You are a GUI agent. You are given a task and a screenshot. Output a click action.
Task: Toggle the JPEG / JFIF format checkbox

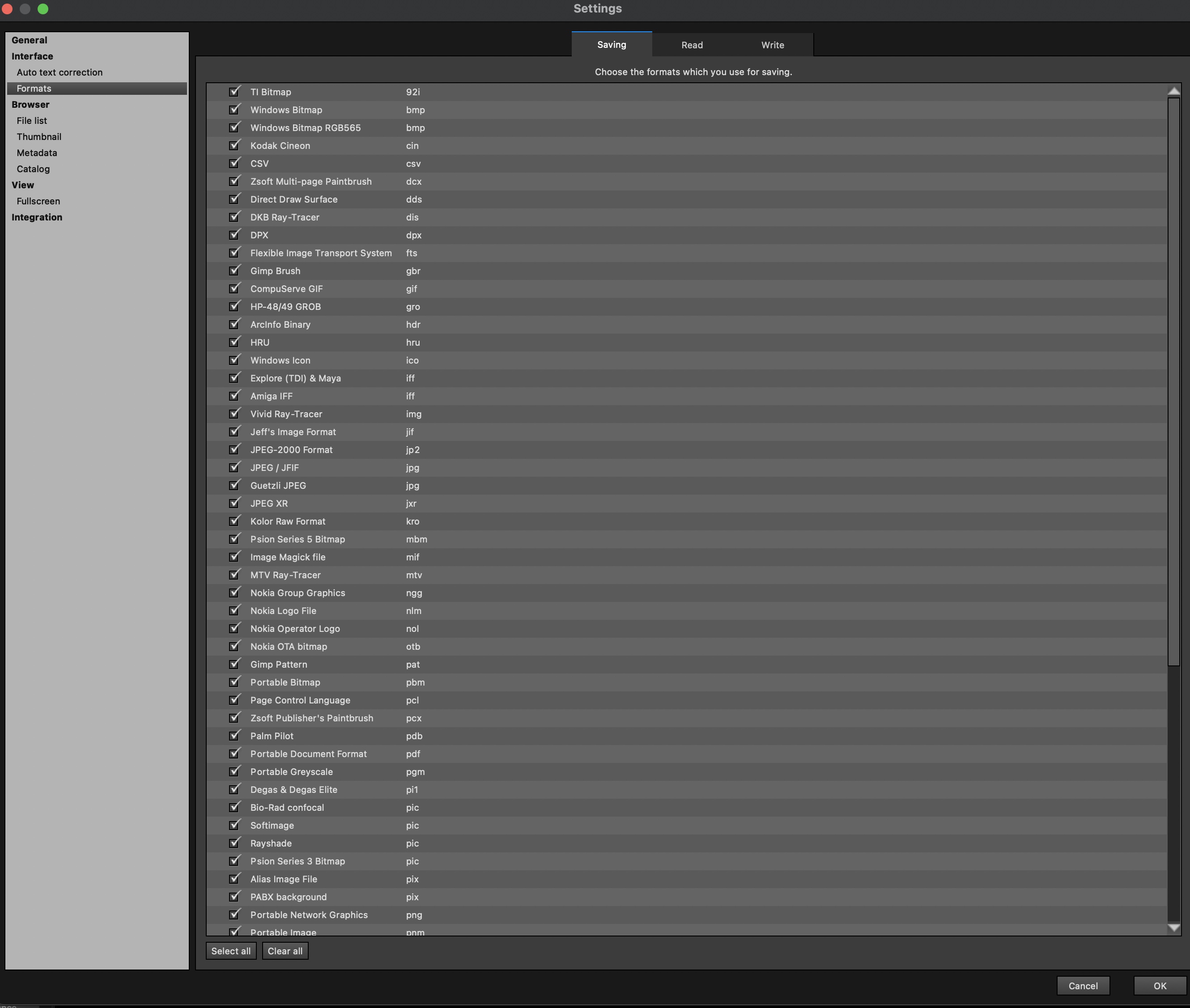[x=234, y=467]
